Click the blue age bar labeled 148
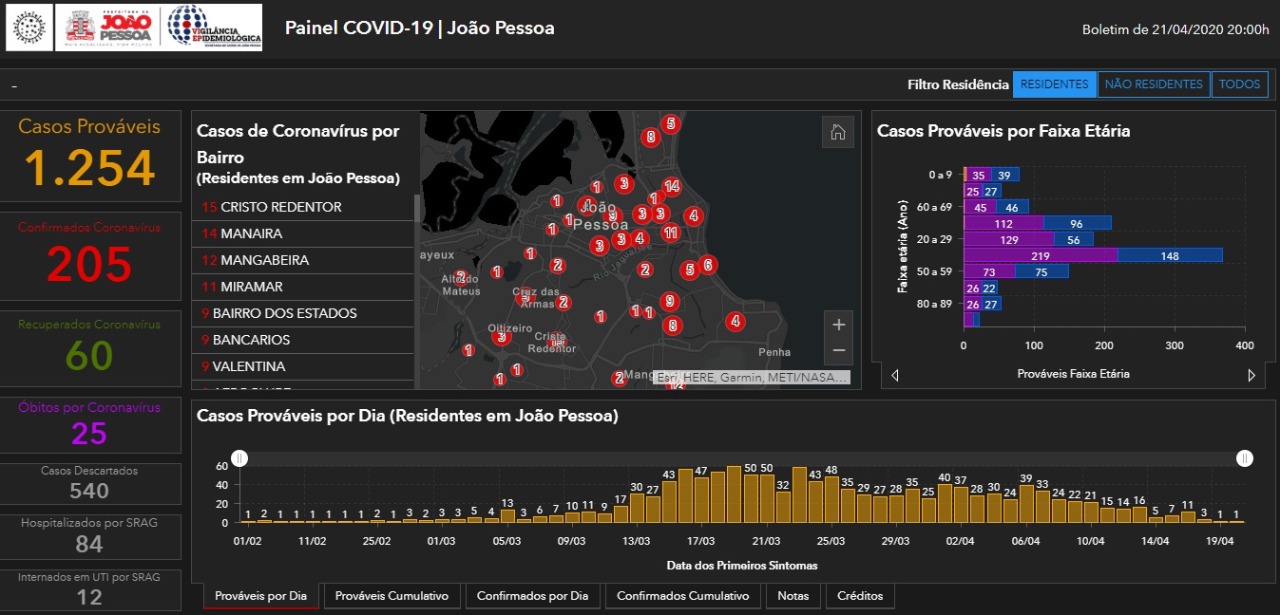The width and height of the screenshot is (1280, 615). pos(1170,255)
